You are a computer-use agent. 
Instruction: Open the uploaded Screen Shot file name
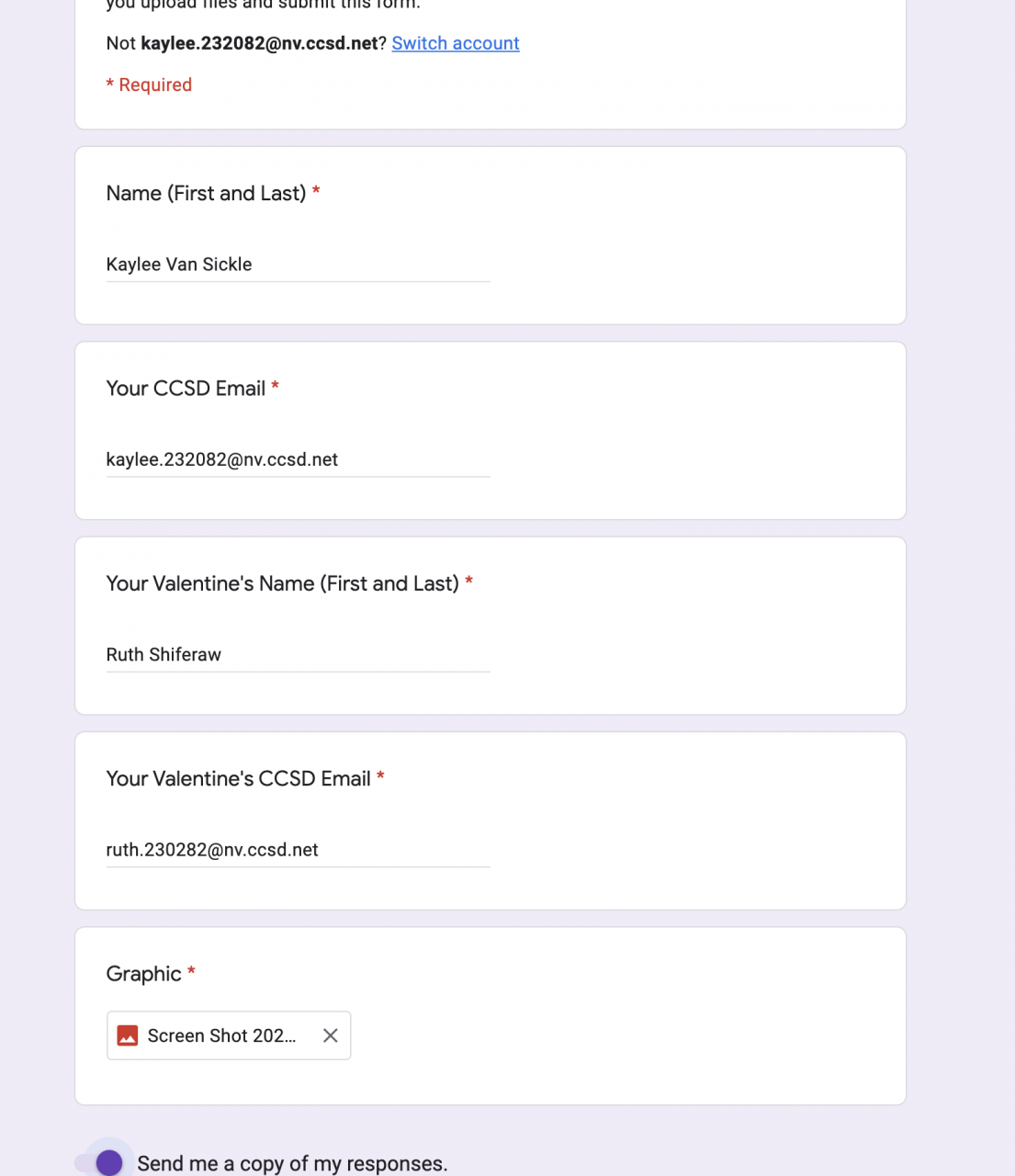coord(221,1035)
